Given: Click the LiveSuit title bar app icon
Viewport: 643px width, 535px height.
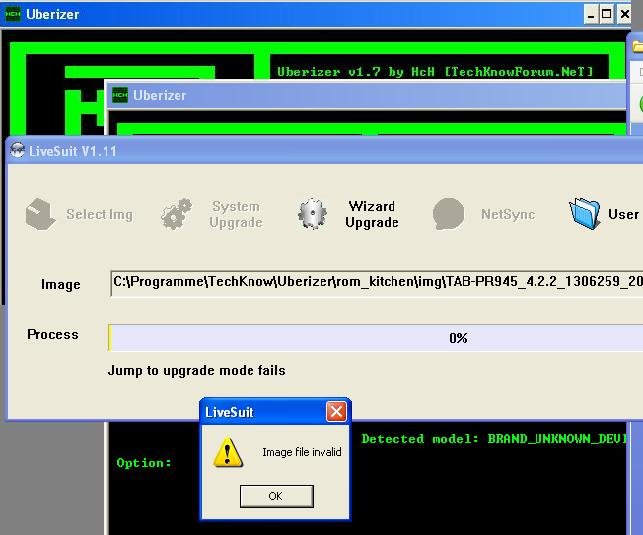Looking at the screenshot, I should click(18, 150).
